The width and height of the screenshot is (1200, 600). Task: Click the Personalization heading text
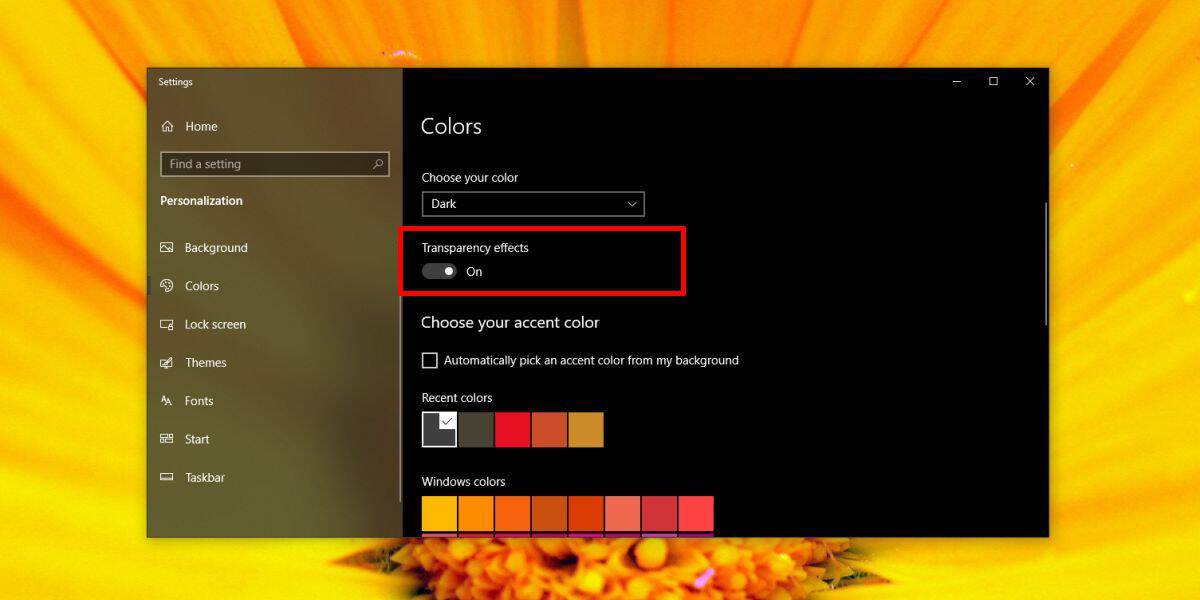201,201
